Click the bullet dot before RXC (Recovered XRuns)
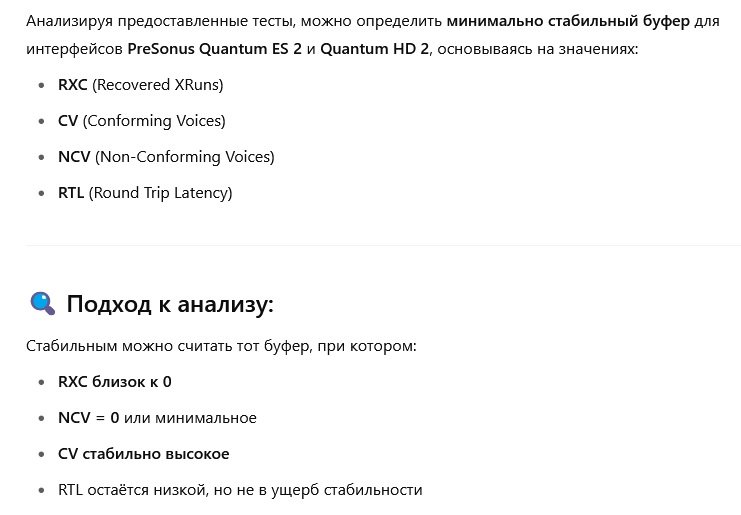Screen dimensions: 741x515 click(x=42, y=86)
